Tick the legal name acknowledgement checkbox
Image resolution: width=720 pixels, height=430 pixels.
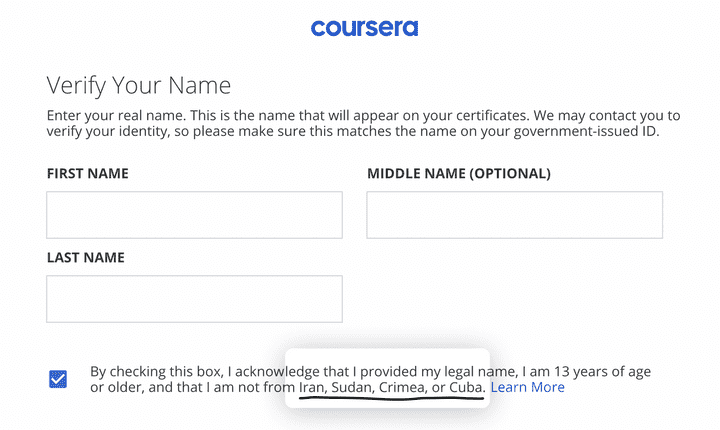coord(58,379)
